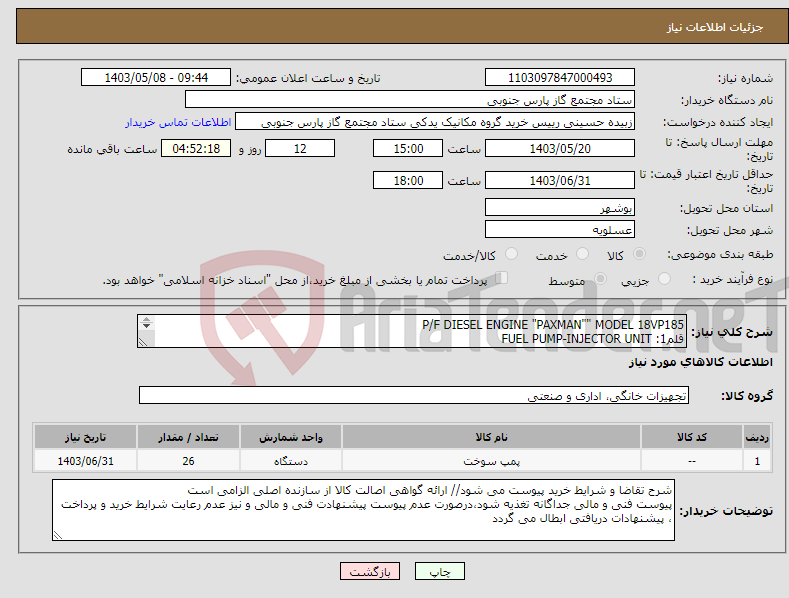This screenshot has height=598, width=789.
Task: Click column header نام کالا
Action: pos(491,437)
